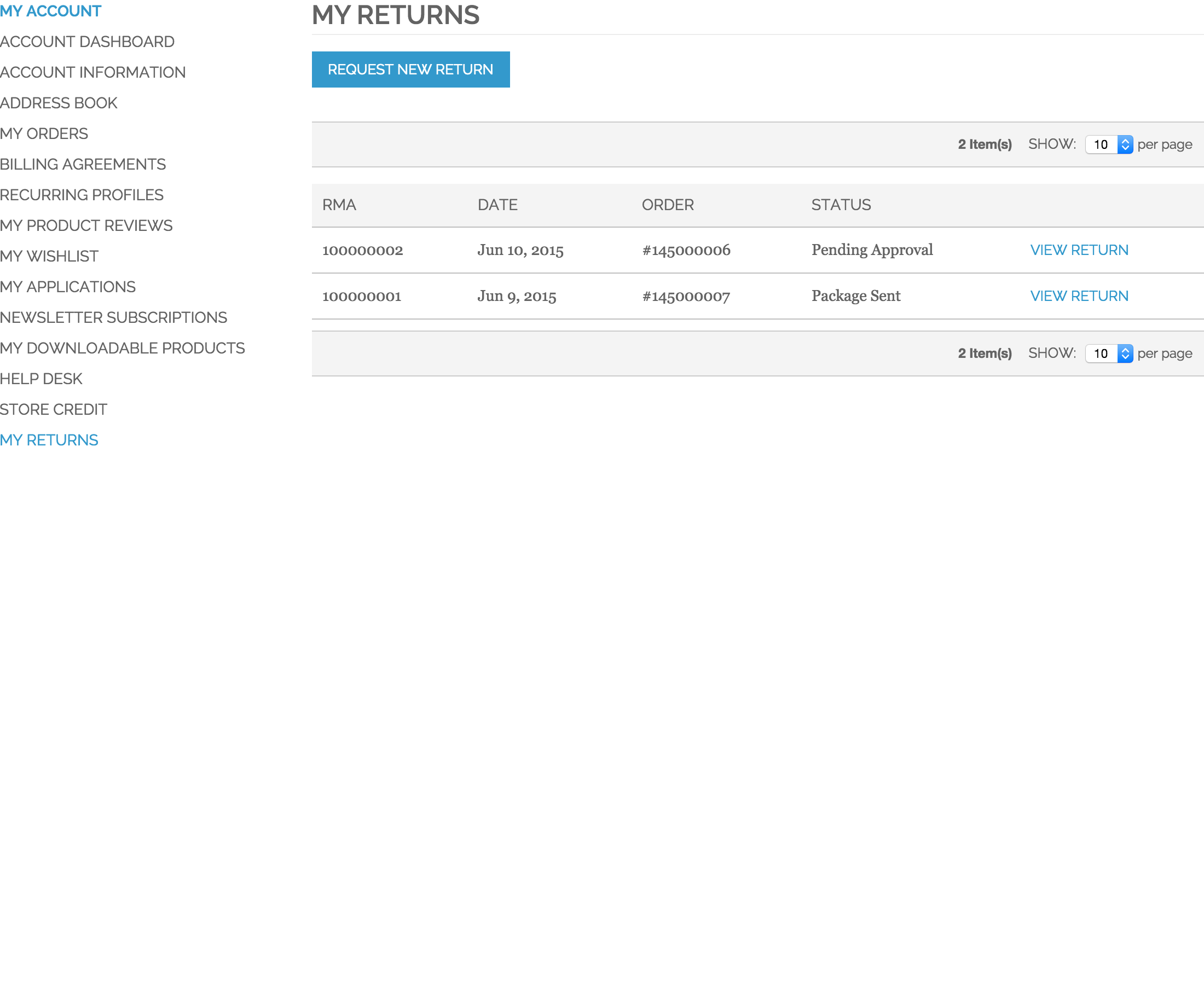Manage Newsletter Subscriptions
Screen dimensions: 1204x985
113,317
